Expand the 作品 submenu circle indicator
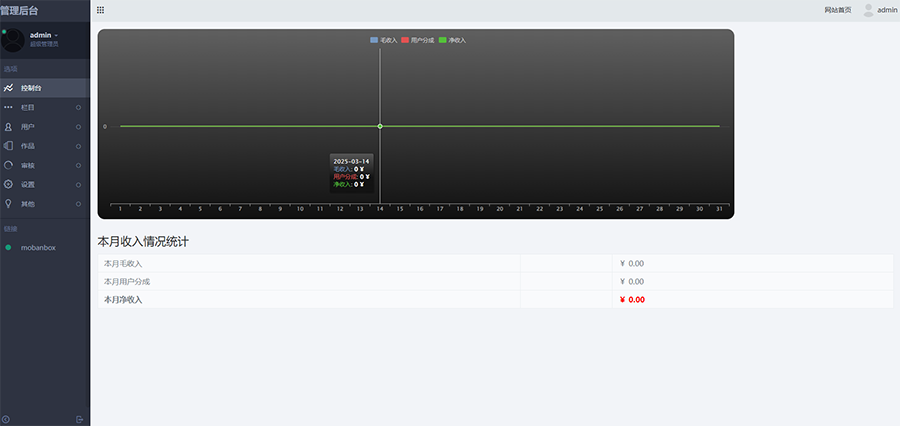The height and width of the screenshot is (426, 900). [79, 146]
